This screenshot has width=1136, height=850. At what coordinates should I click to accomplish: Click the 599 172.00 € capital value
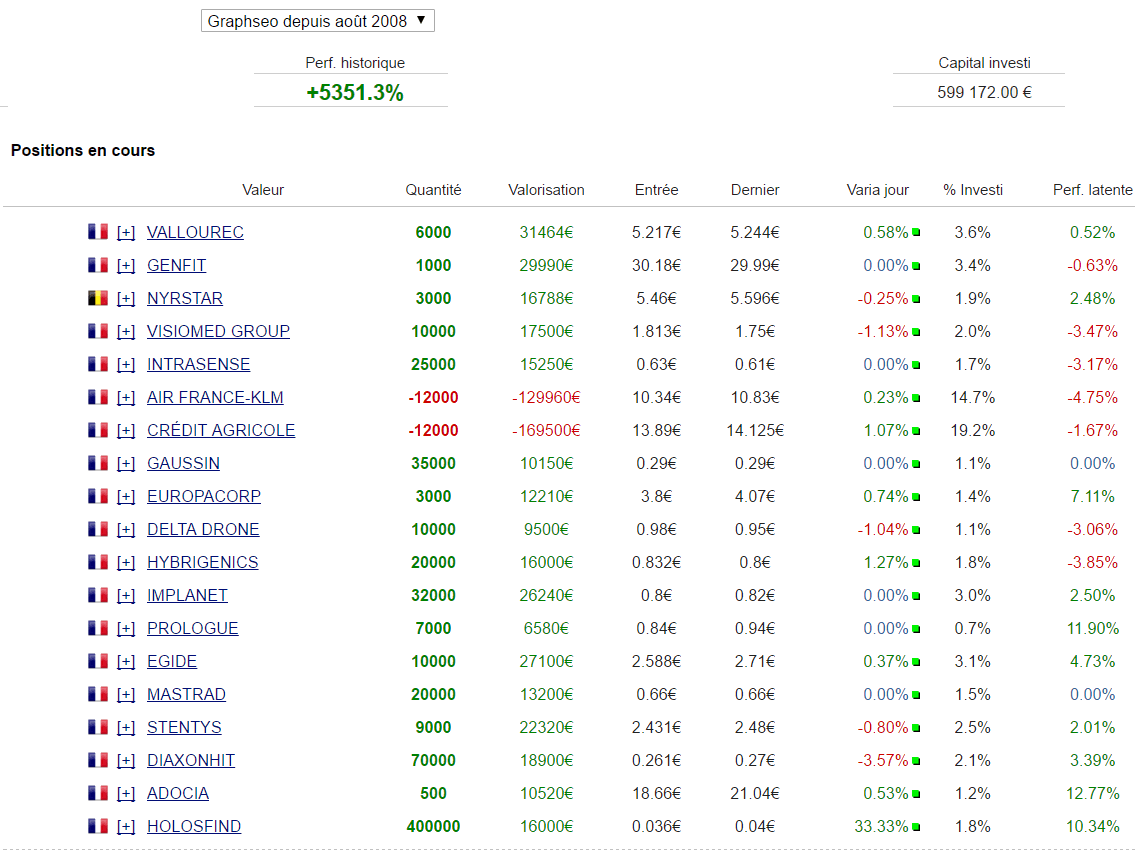coord(984,93)
